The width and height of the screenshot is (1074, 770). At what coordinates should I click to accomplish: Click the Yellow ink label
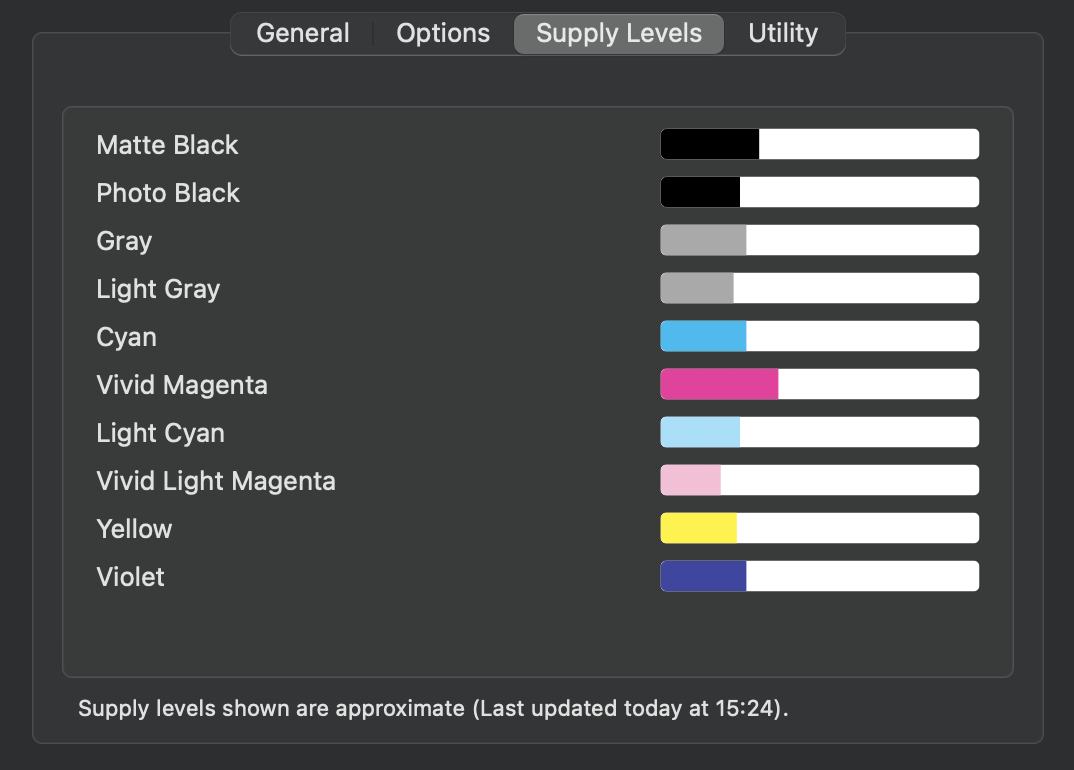[x=134, y=529]
